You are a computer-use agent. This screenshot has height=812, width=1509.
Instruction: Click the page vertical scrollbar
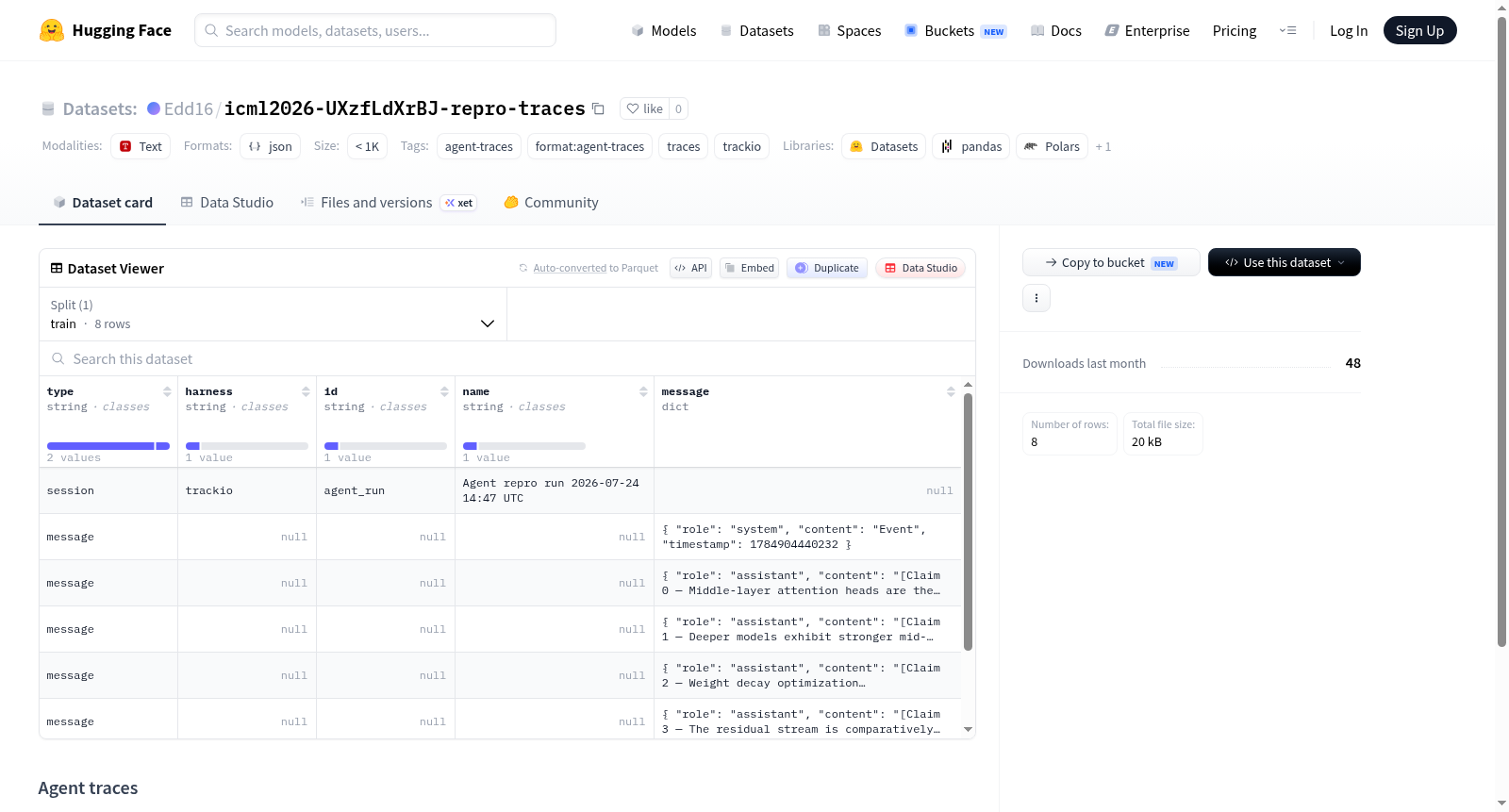(1502, 330)
